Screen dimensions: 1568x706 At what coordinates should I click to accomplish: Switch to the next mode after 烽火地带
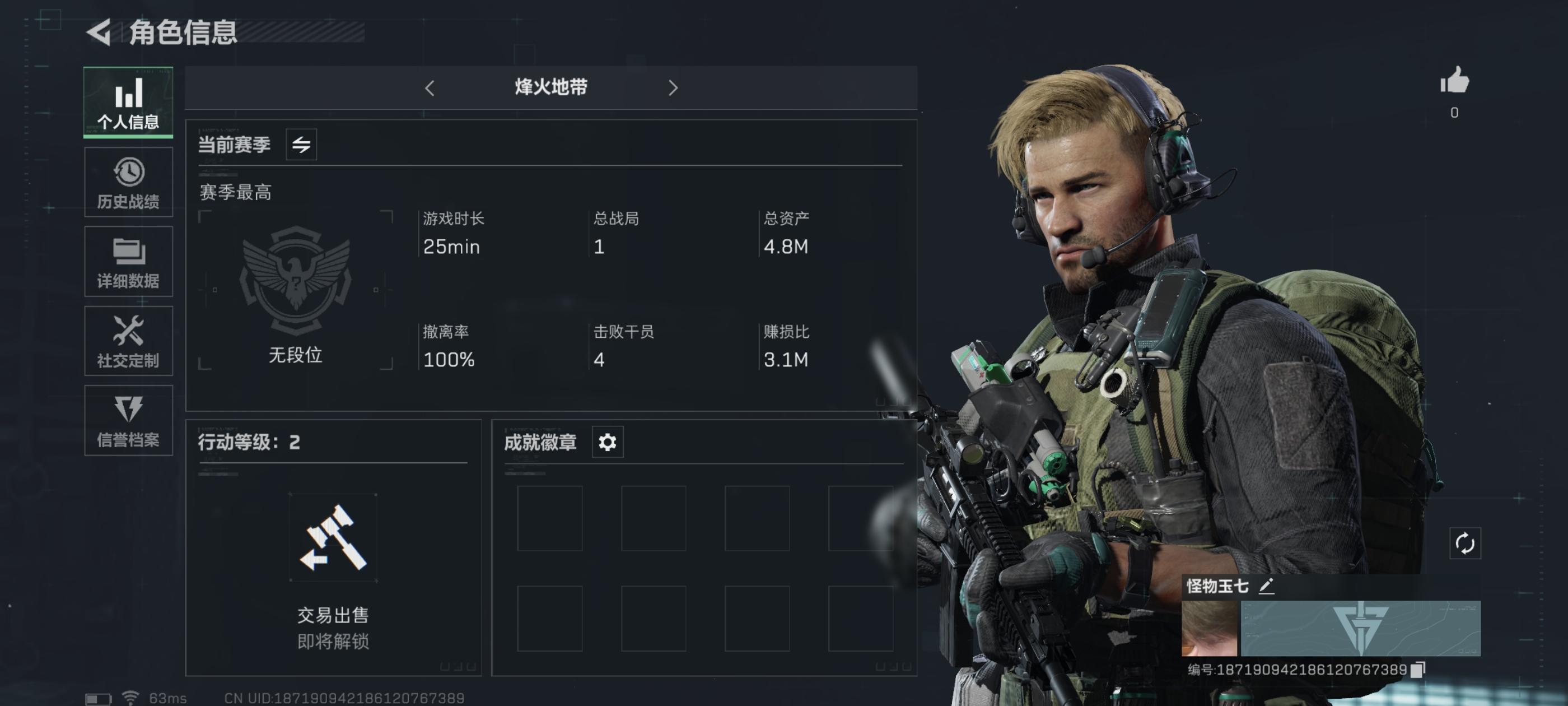[x=673, y=89]
